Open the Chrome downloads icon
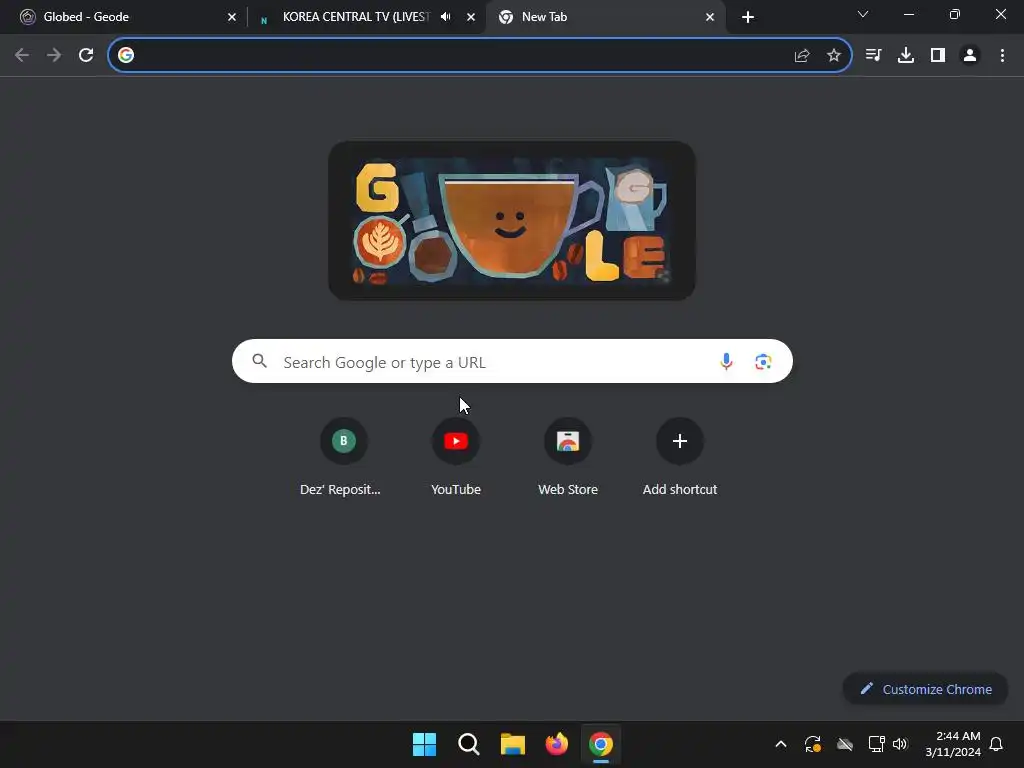 pyautogui.click(x=906, y=56)
